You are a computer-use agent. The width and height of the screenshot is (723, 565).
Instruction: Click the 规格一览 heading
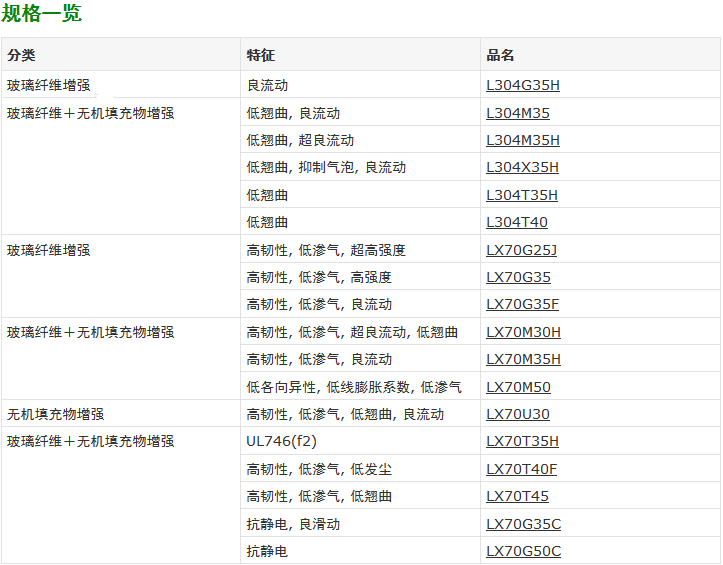pos(42,14)
